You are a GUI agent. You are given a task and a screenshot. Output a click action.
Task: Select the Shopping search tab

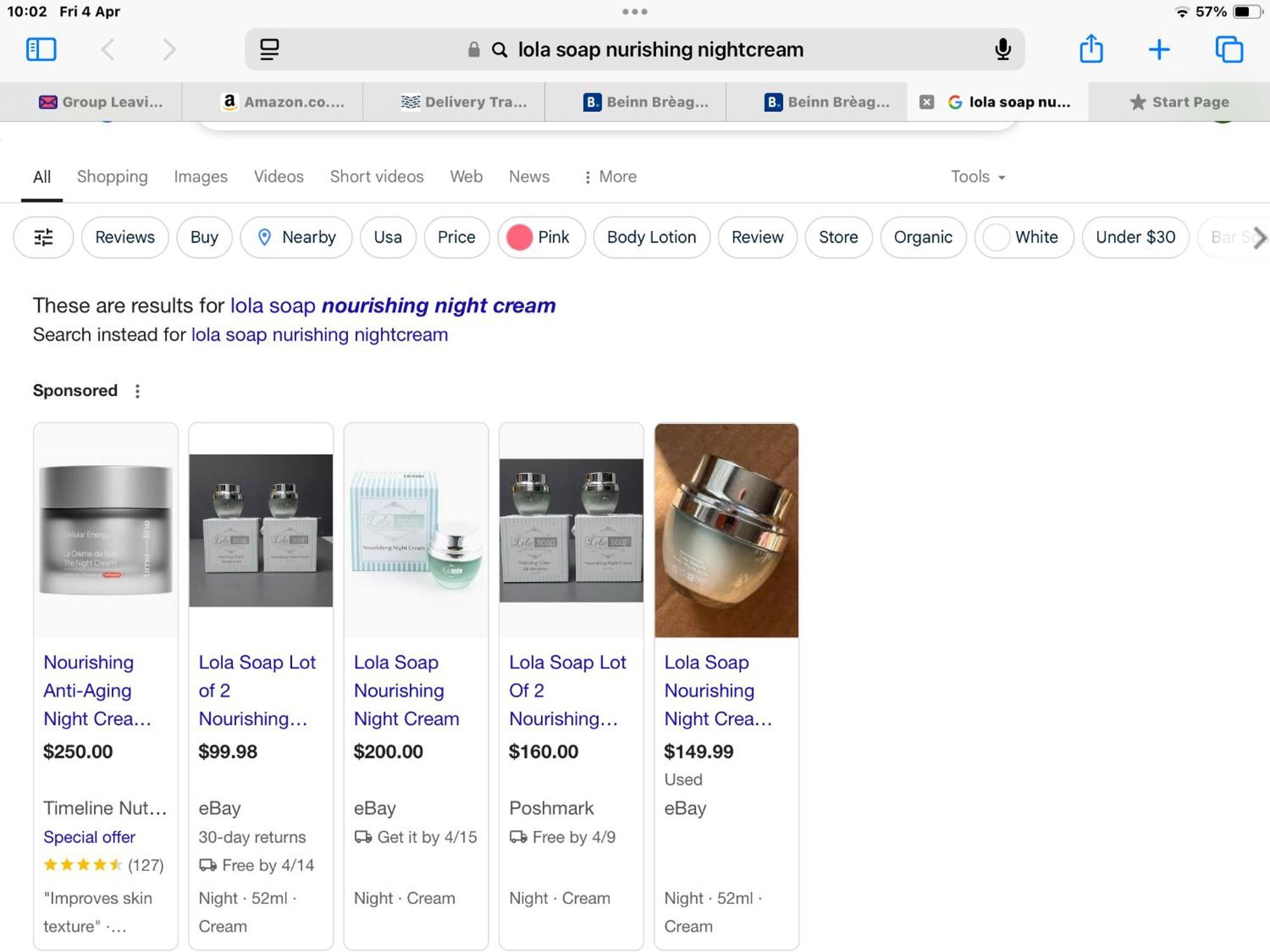pyautogui.click(x=112, y=176)
